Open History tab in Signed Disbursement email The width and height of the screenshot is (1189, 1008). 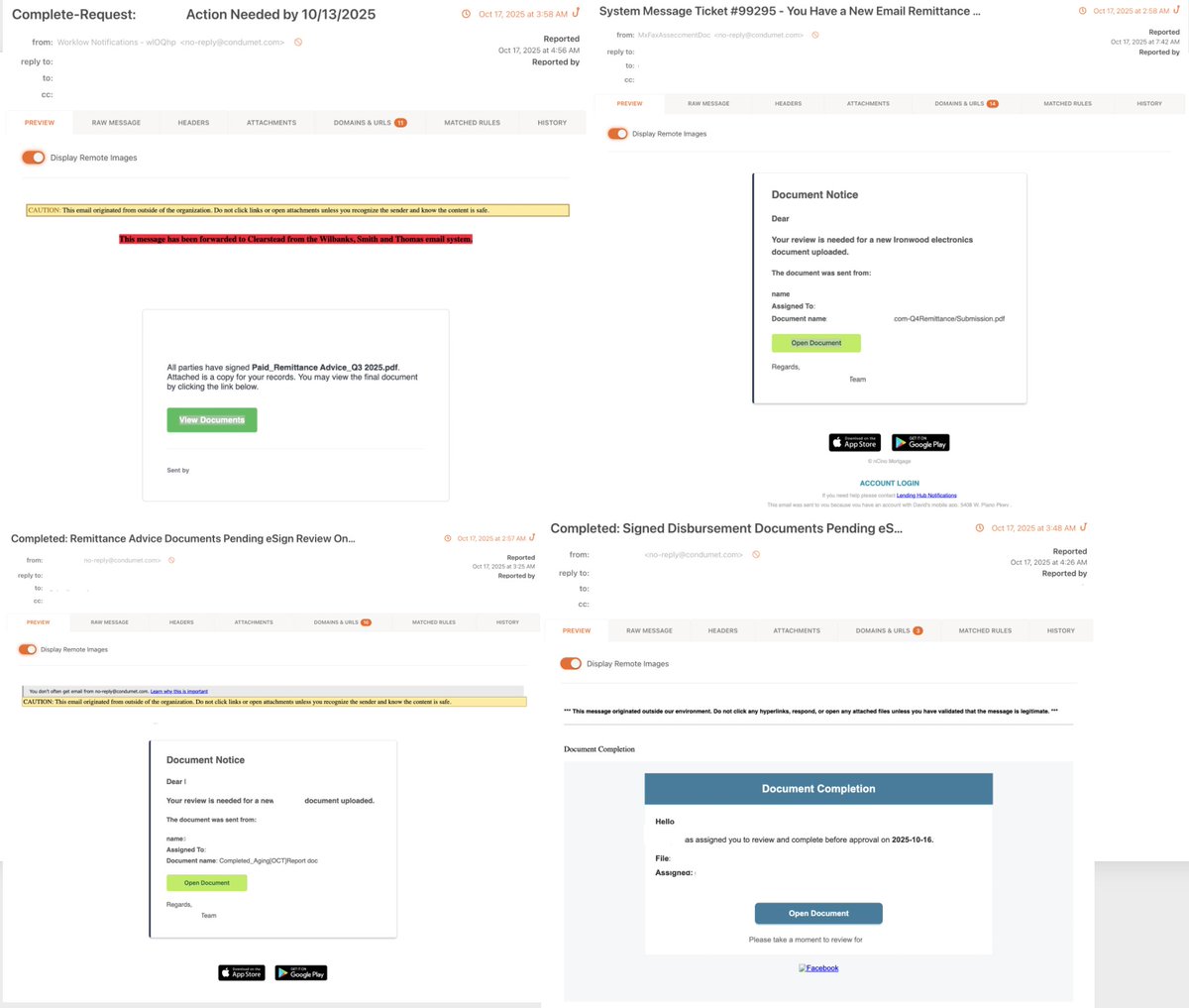[1060, 630]
